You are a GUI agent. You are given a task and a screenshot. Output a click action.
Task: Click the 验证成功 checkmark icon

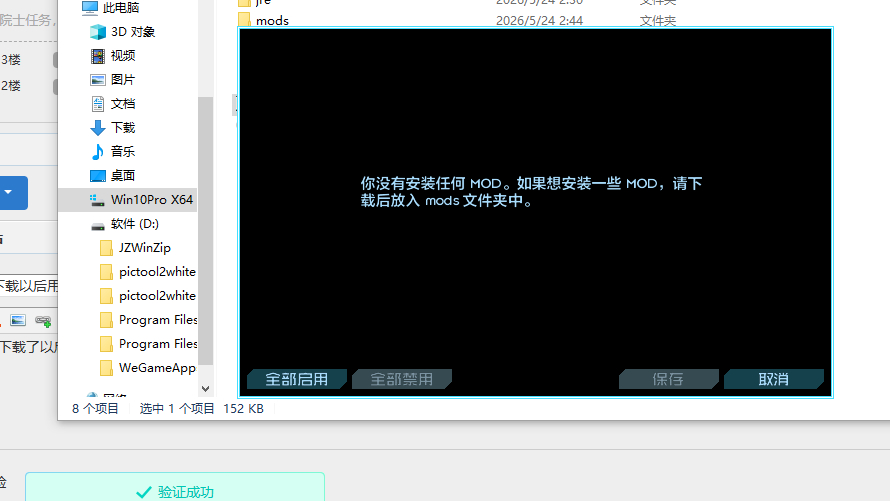click(x=144, y=491)
